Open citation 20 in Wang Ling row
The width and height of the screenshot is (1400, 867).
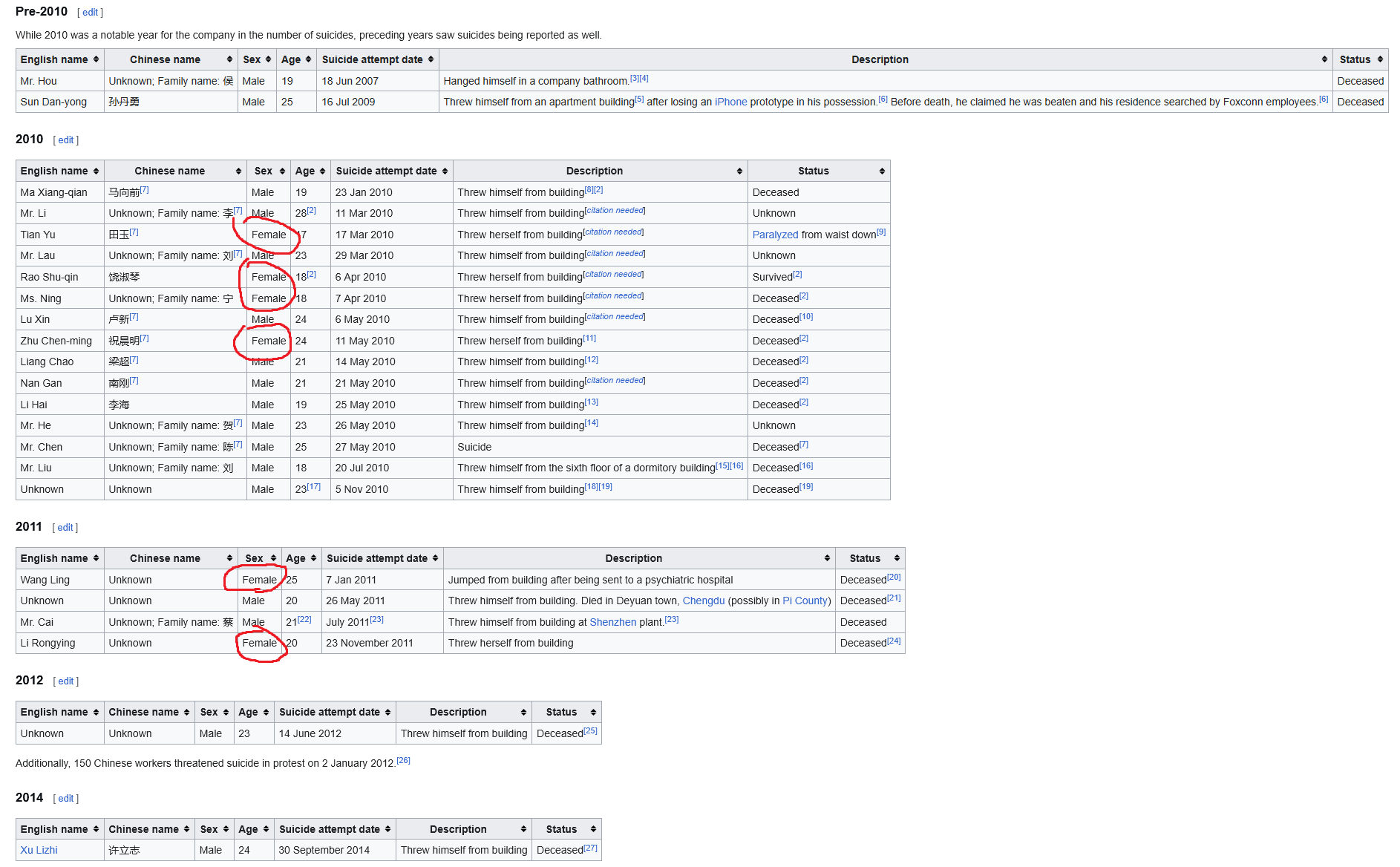(x=894, y=577)
